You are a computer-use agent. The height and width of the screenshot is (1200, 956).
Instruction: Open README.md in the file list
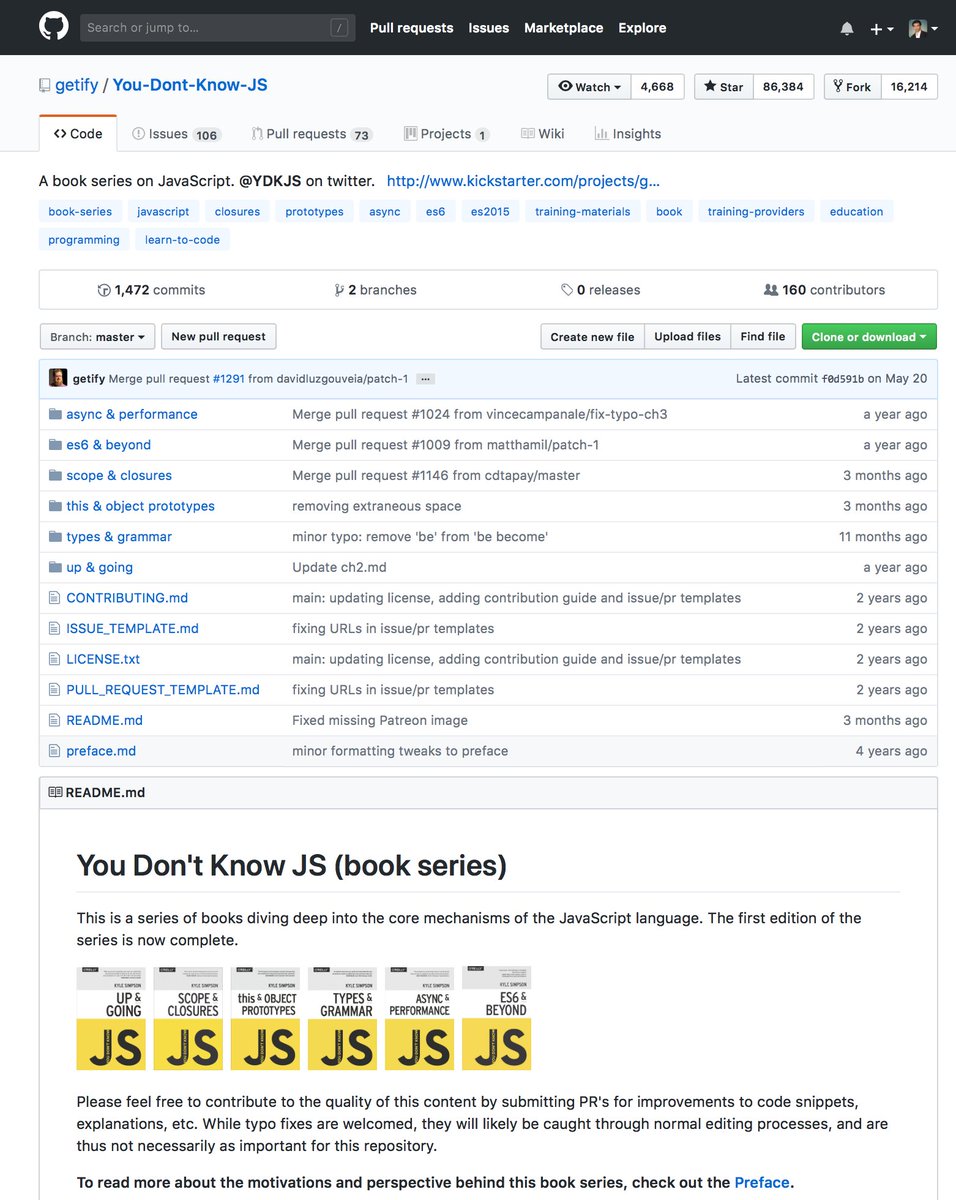[x=104, y=720]
